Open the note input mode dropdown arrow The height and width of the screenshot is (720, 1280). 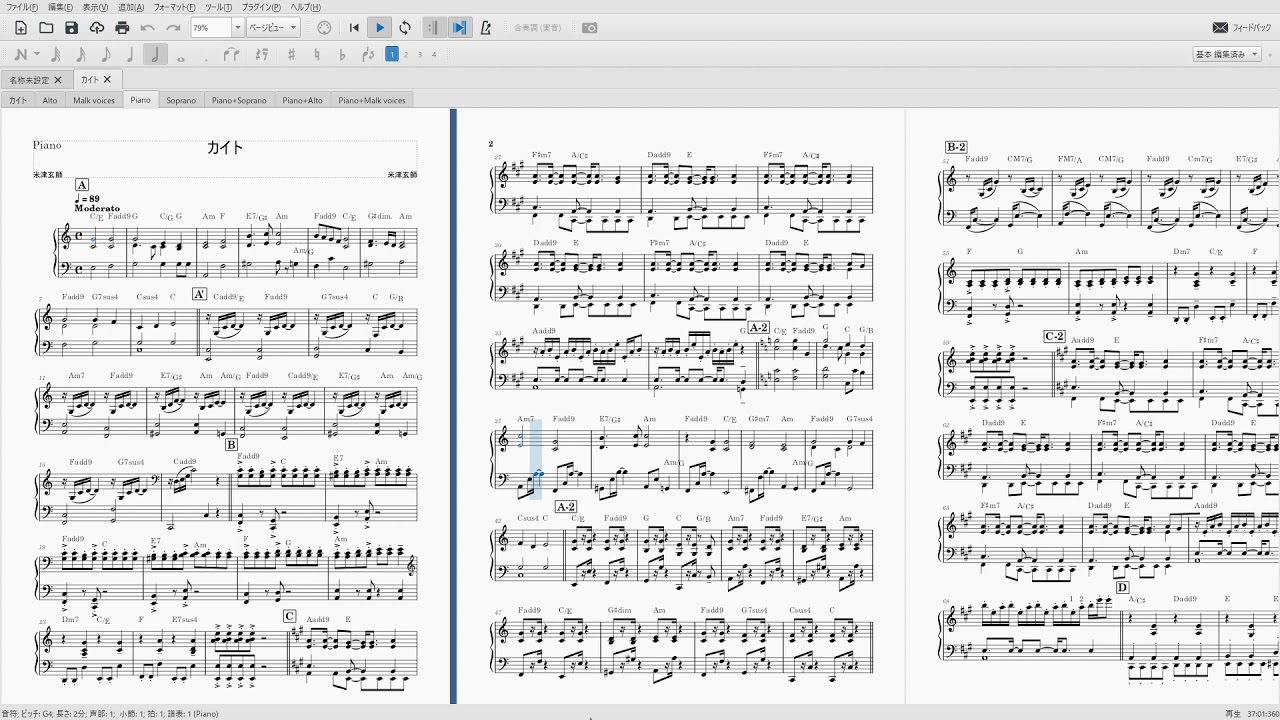click(x=37, y=55)
